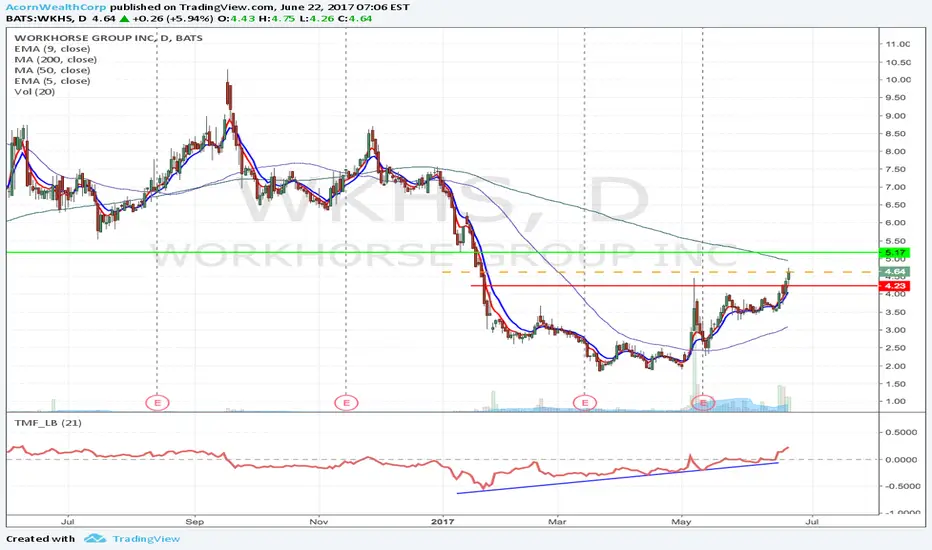Click the WORKHORSE GROUP INC, D, BATS legend
Image resolution: width=932 pixels, height=550 pixels.
point(108,37)
